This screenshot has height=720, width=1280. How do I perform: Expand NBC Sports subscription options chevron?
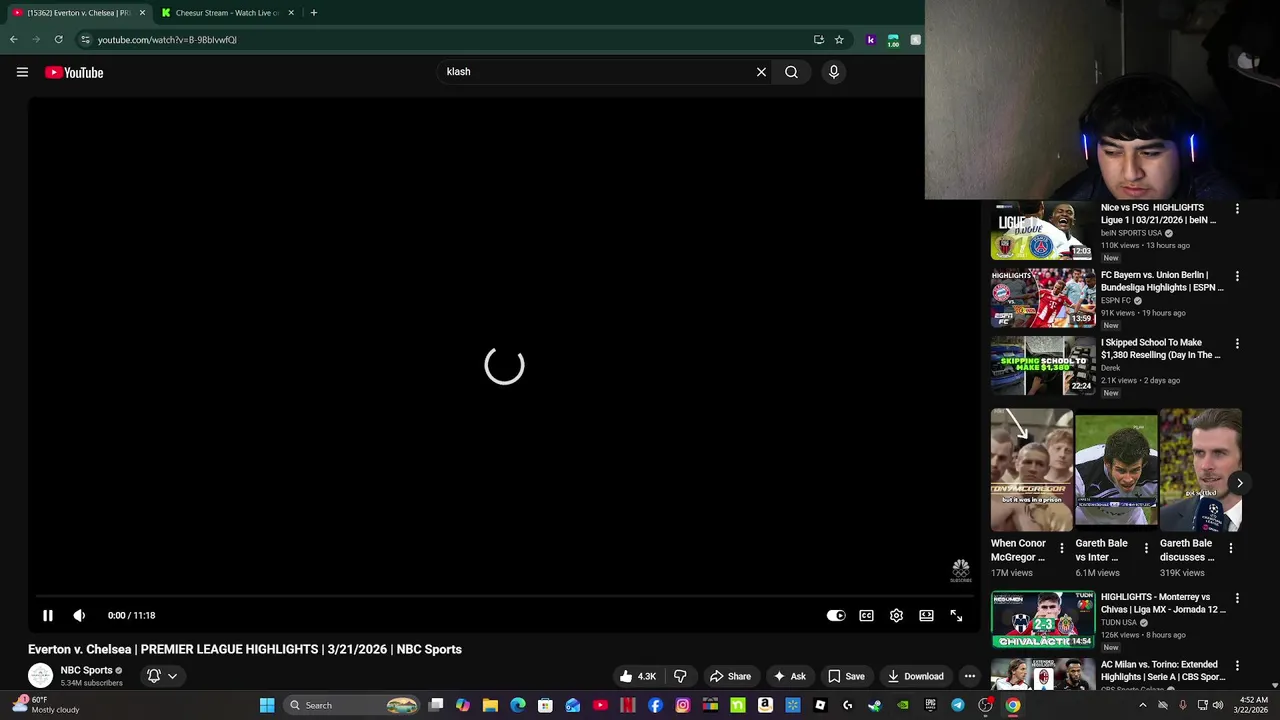(172, 676)
